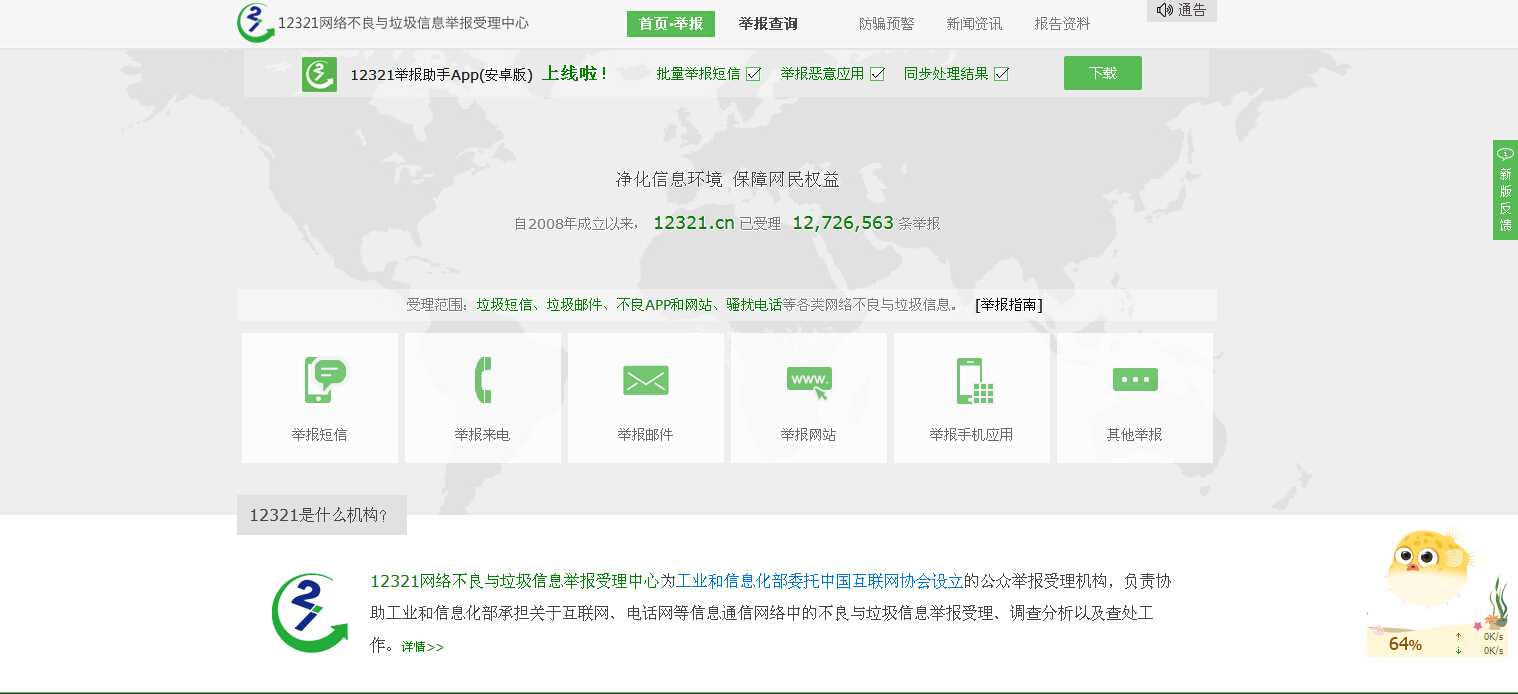1518x694 pixels.
Task: Click the 举报来电 phone call icon
Action: tap(483, 380)
